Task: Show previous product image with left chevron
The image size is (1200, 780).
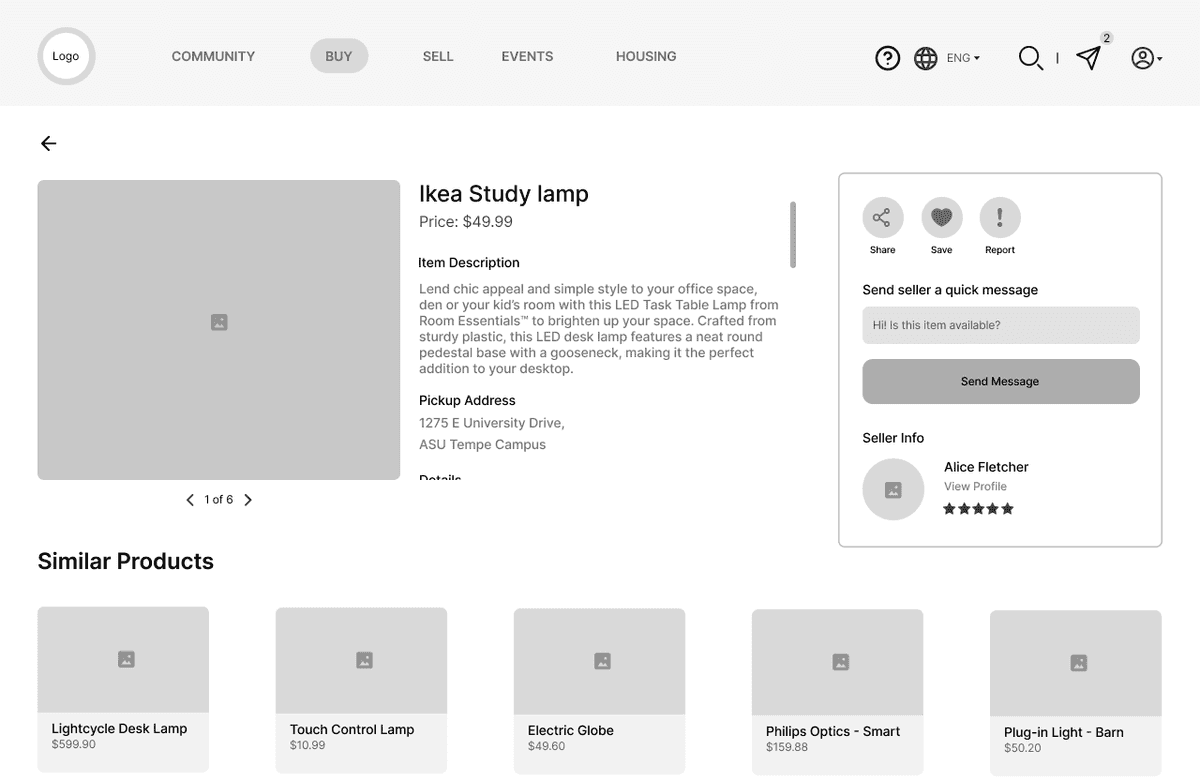Action: 190,500
